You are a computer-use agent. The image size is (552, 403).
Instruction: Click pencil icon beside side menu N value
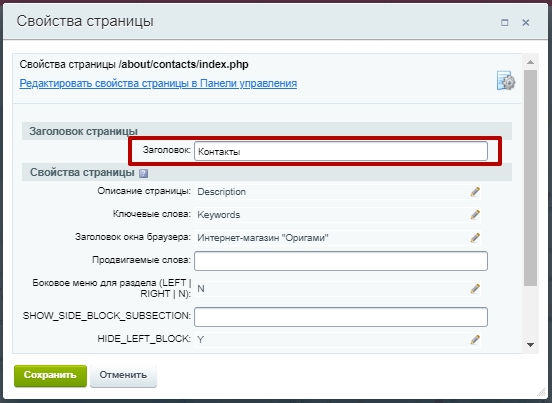point(475,289)
